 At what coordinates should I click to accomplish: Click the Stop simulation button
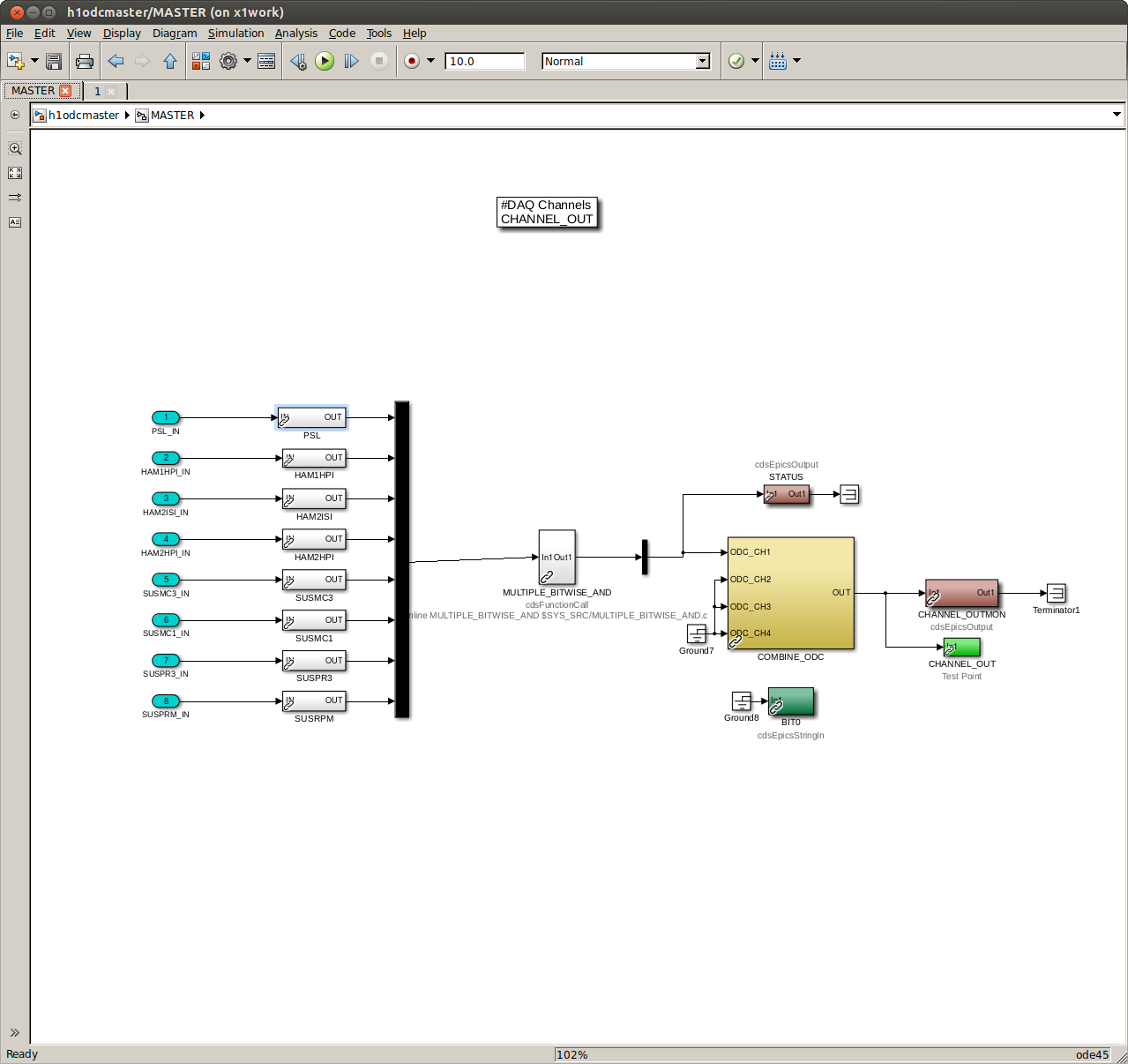[379, 61]
